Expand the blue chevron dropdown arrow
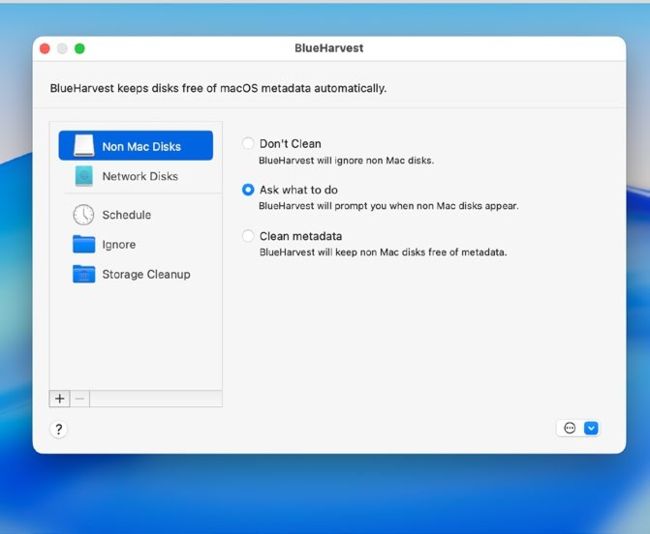The image size is (650, 534). click(x=591, y=428)
